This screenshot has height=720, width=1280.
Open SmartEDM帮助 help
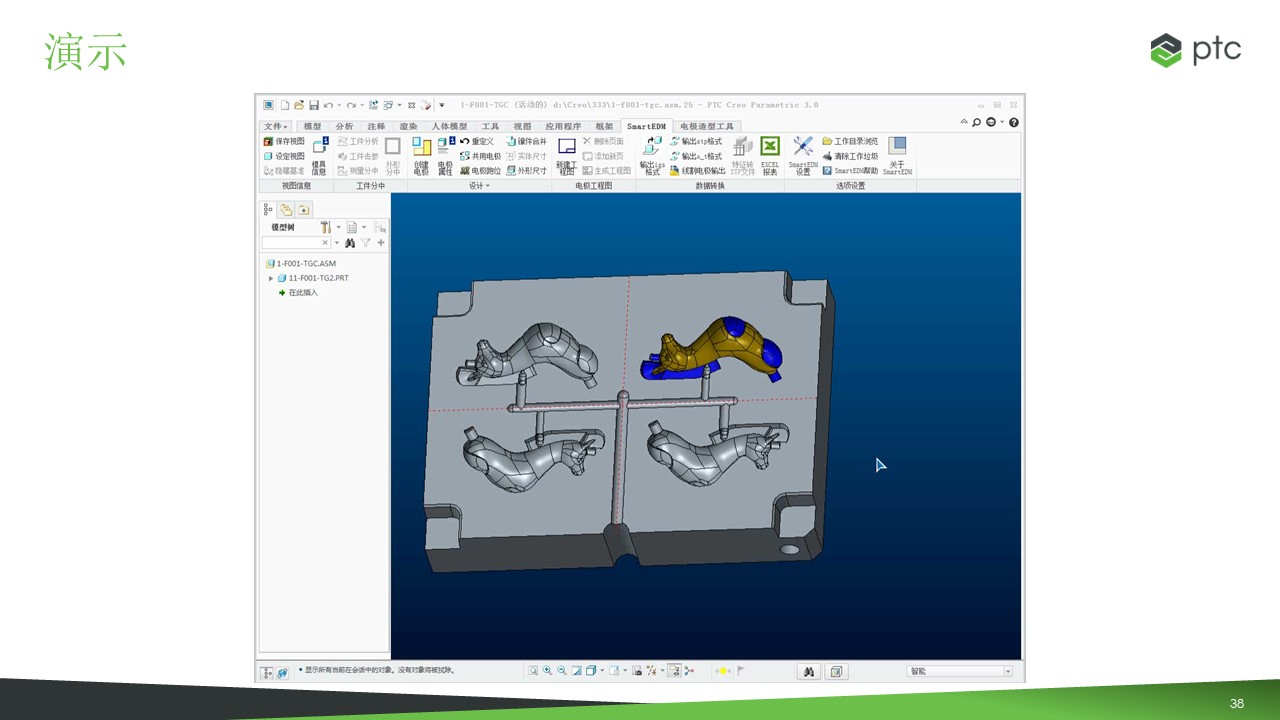point(850,171)
